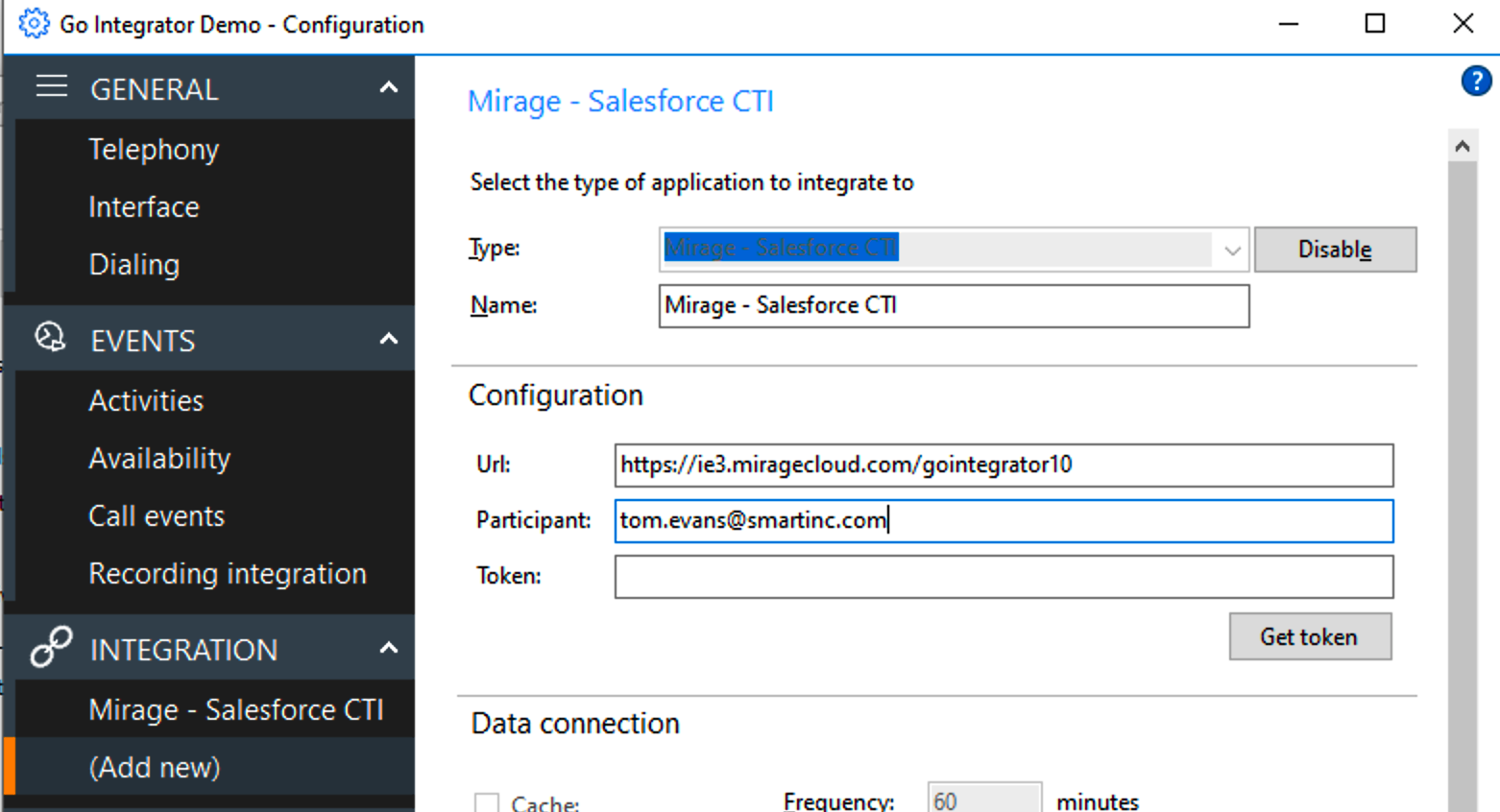Image resolution: width=1500 pixels, height=812 pixels.
Task: Open the Call events page
Action: (157, 516)
